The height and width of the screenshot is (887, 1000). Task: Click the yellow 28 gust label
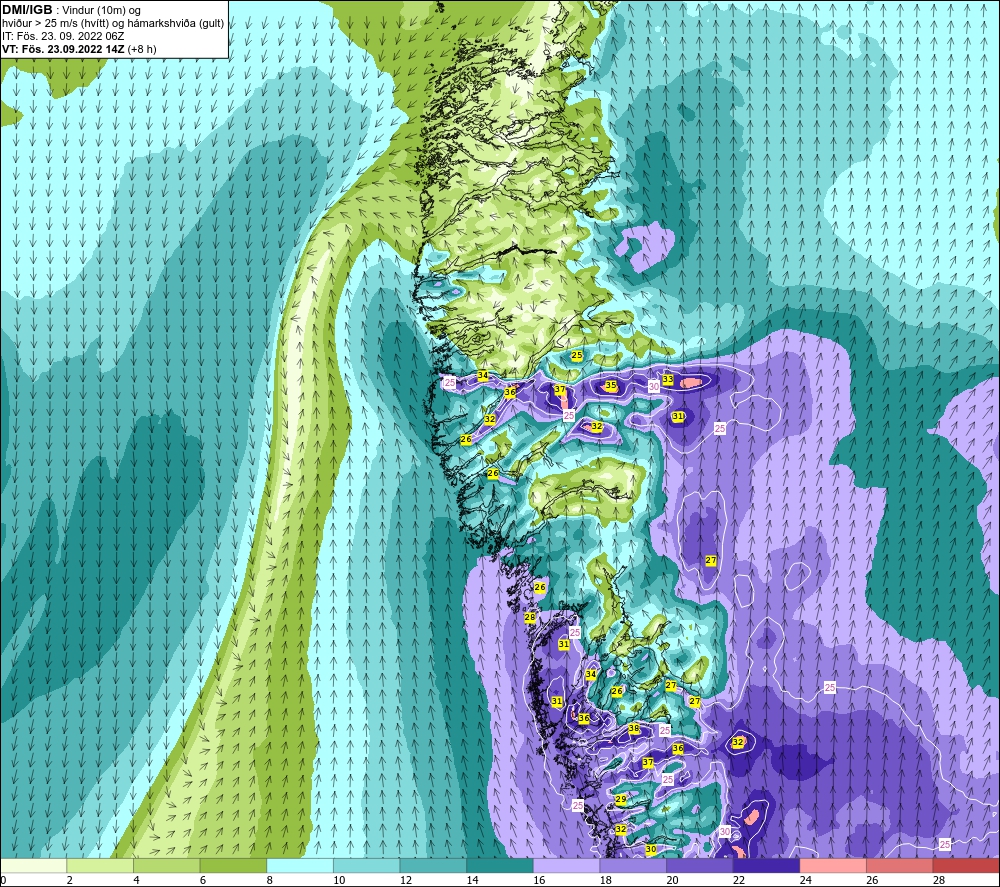(530, 617)
